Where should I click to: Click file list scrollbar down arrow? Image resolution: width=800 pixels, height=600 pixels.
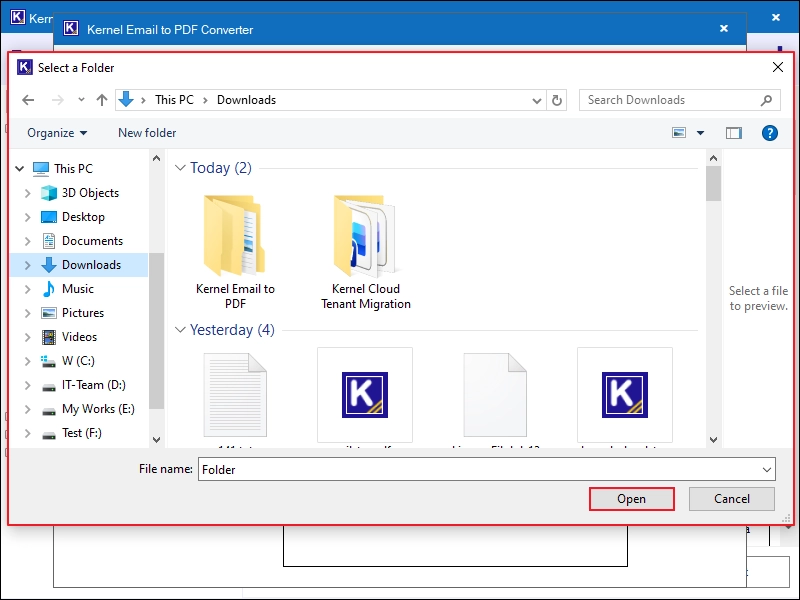click(x=713, y=439)
